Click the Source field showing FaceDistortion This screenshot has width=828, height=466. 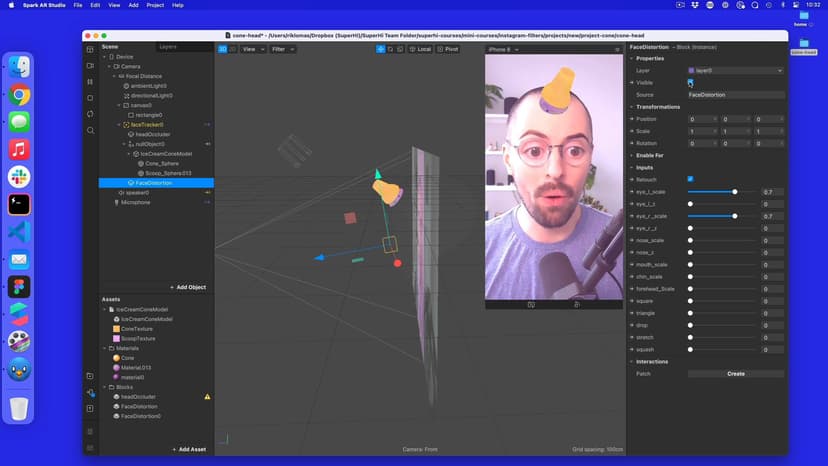pos(736,95)
